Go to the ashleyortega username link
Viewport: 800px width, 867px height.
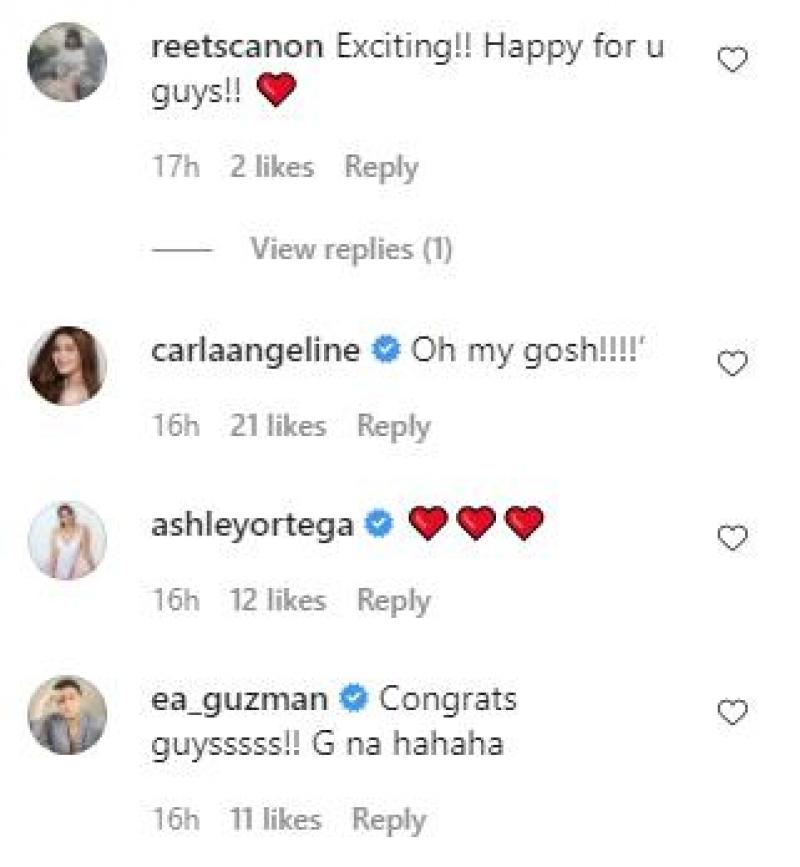coord(252,524)
